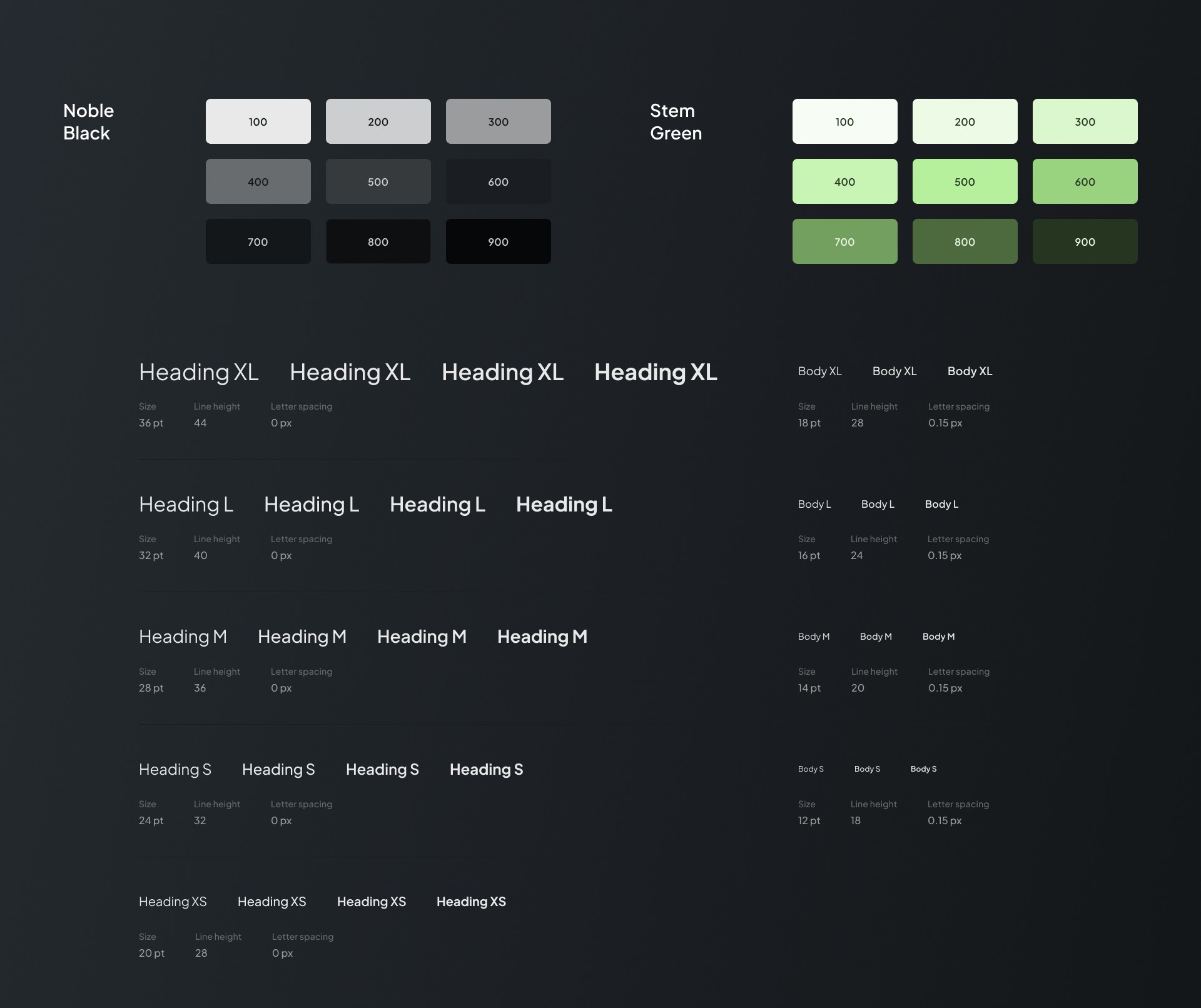The height and width of the screenshot is (1008, 1201).
Task: Select the "18 pt" size value
Action: coord(809,423)
